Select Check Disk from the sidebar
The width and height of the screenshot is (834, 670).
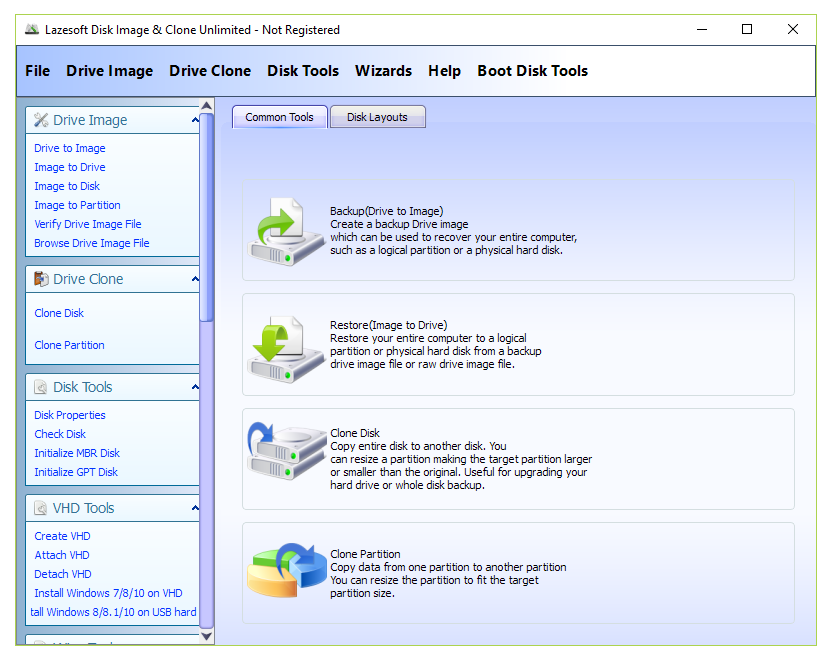point(58,434)
